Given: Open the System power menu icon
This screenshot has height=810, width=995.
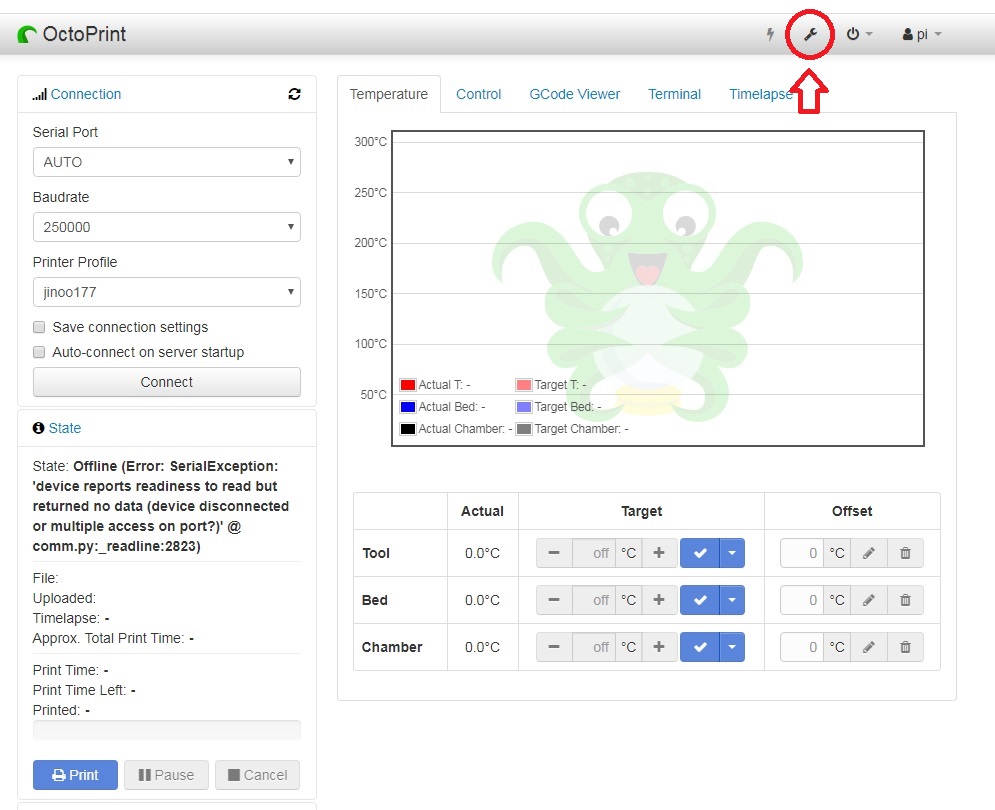Looking at the screenshot, I should point(853,34).
